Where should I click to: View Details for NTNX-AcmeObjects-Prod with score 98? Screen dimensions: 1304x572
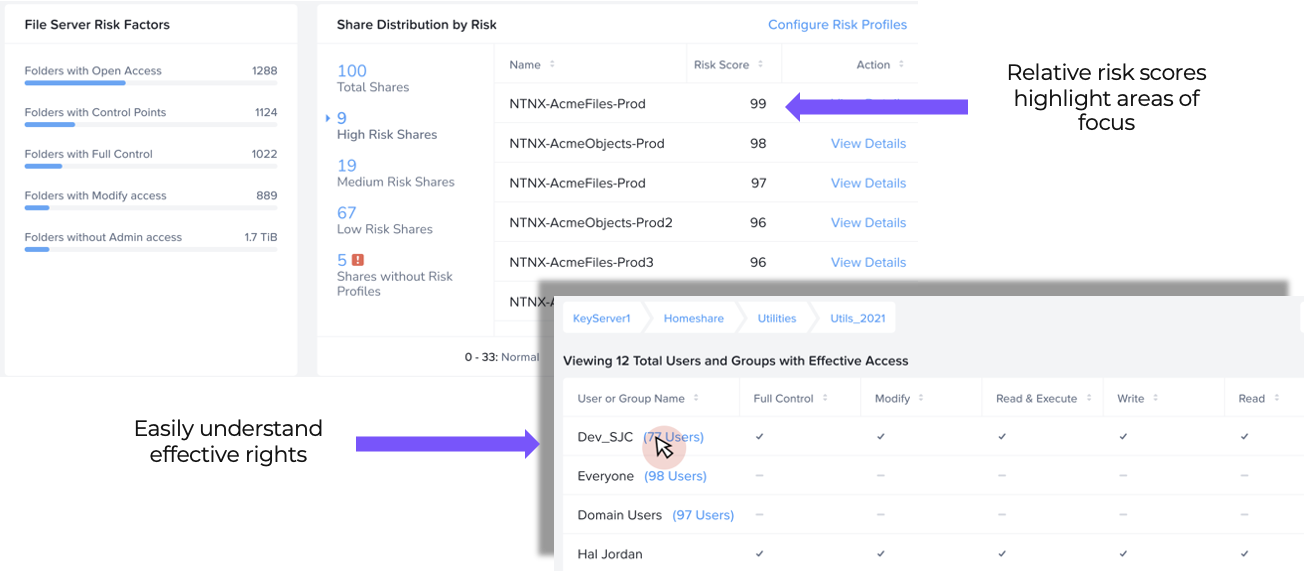pos(868,143)
